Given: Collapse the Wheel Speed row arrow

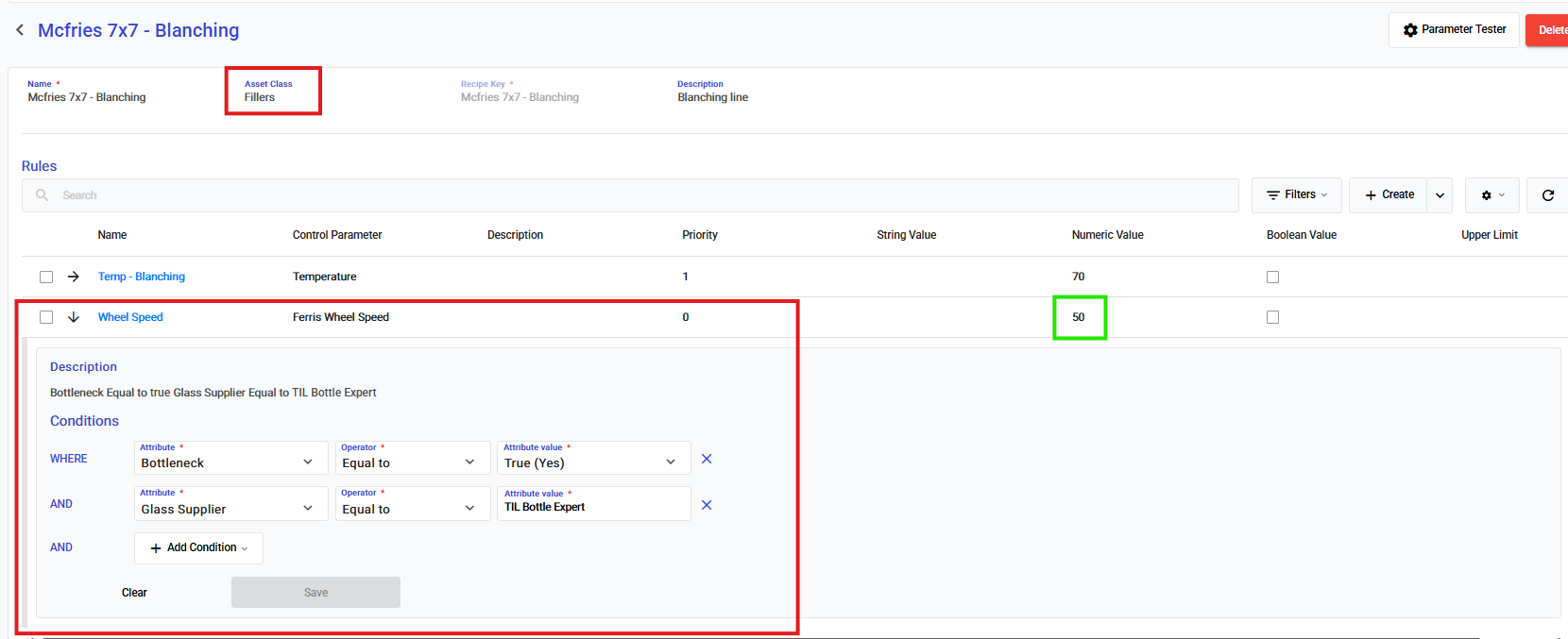Looking at the screenshot, I should 74,317.
